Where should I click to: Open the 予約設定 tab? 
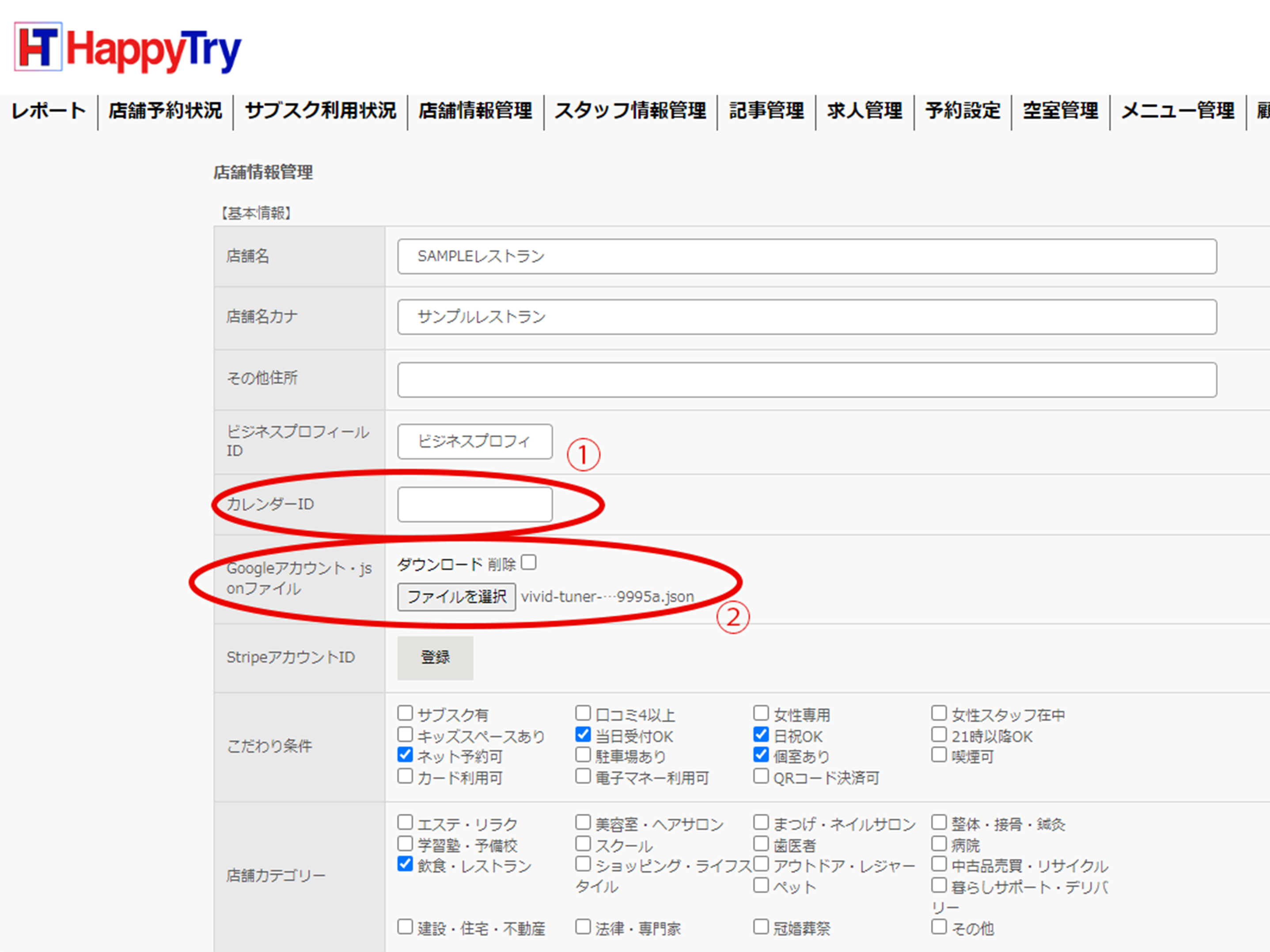(x=962, y=110)
